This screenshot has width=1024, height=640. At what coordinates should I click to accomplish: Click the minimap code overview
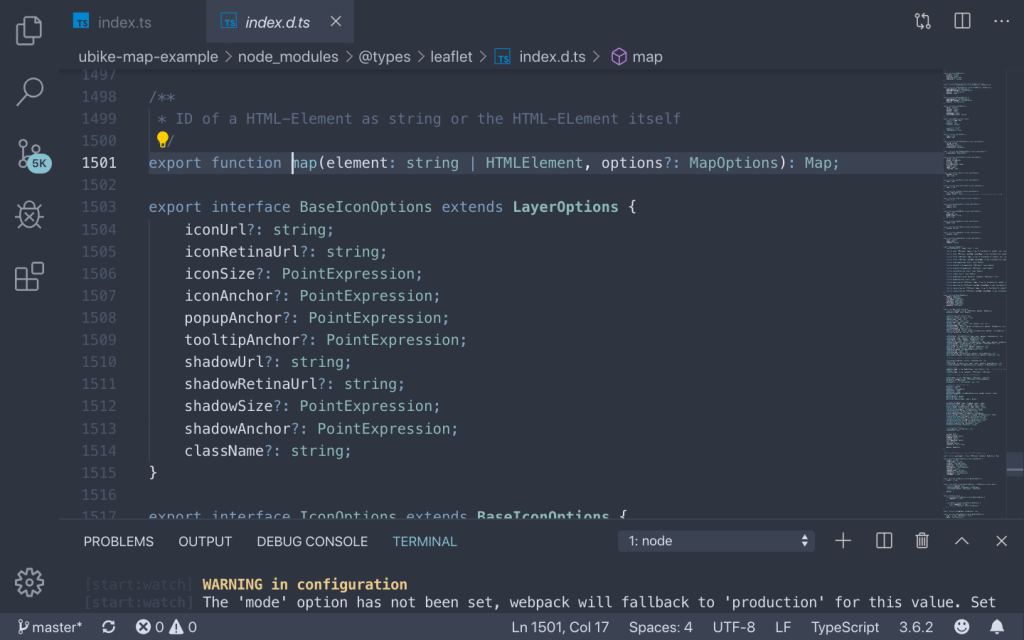point(974,294)
